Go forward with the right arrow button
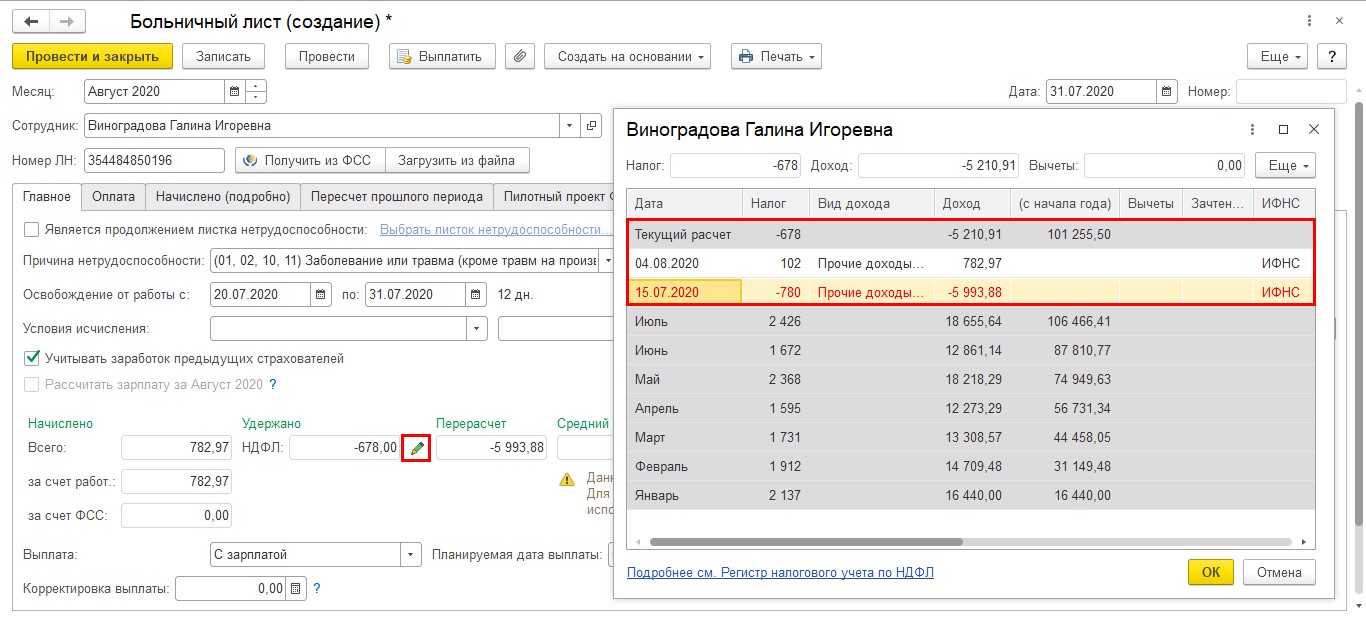Viewport: 1366px width, 629px height. pos(67,21)
